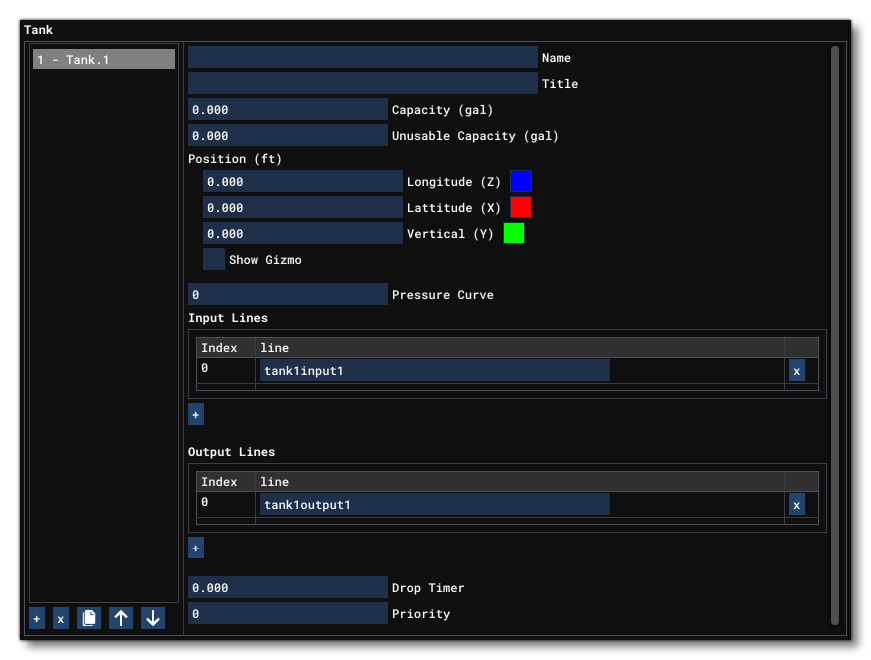Click the Drop Timer value field
The height and width of the screenshot is (660, 871).
(x=287, y=588)
